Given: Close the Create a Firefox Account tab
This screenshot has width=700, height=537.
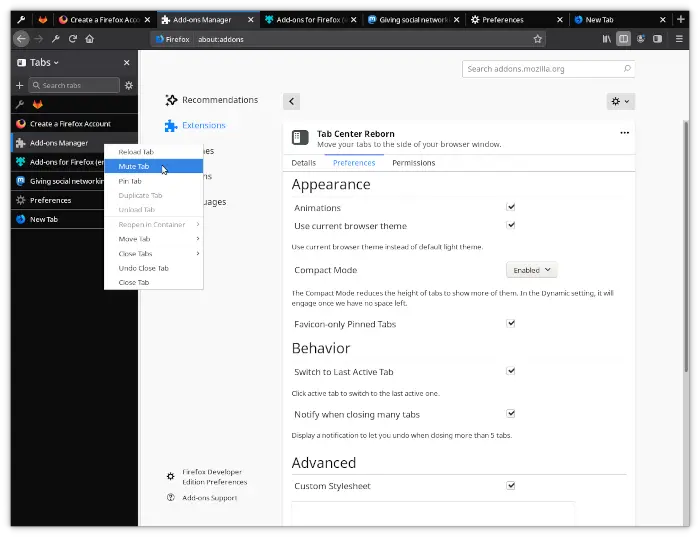Looking at the screenshot, I should [147, 20].
